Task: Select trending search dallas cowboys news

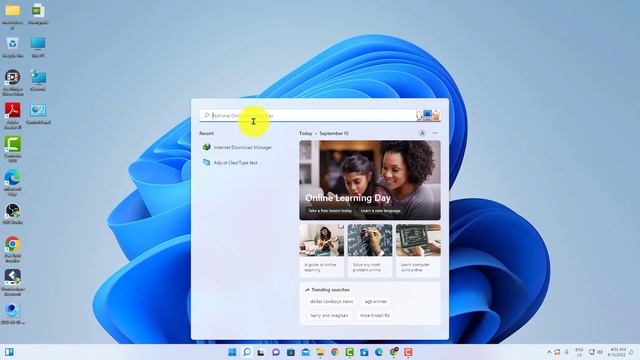Action: tap(331, 301)
